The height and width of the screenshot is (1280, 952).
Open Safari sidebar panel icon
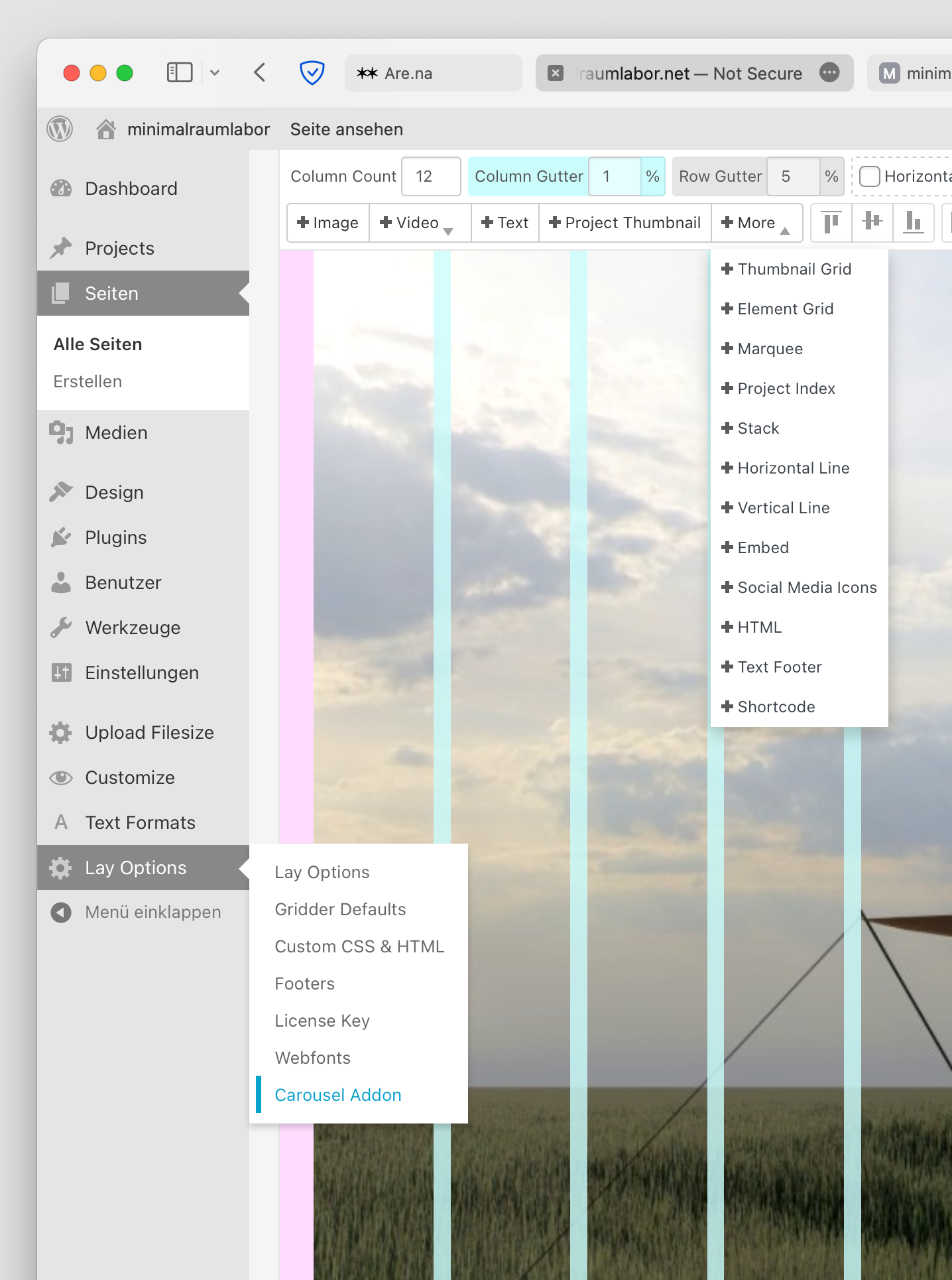[179, 72]
